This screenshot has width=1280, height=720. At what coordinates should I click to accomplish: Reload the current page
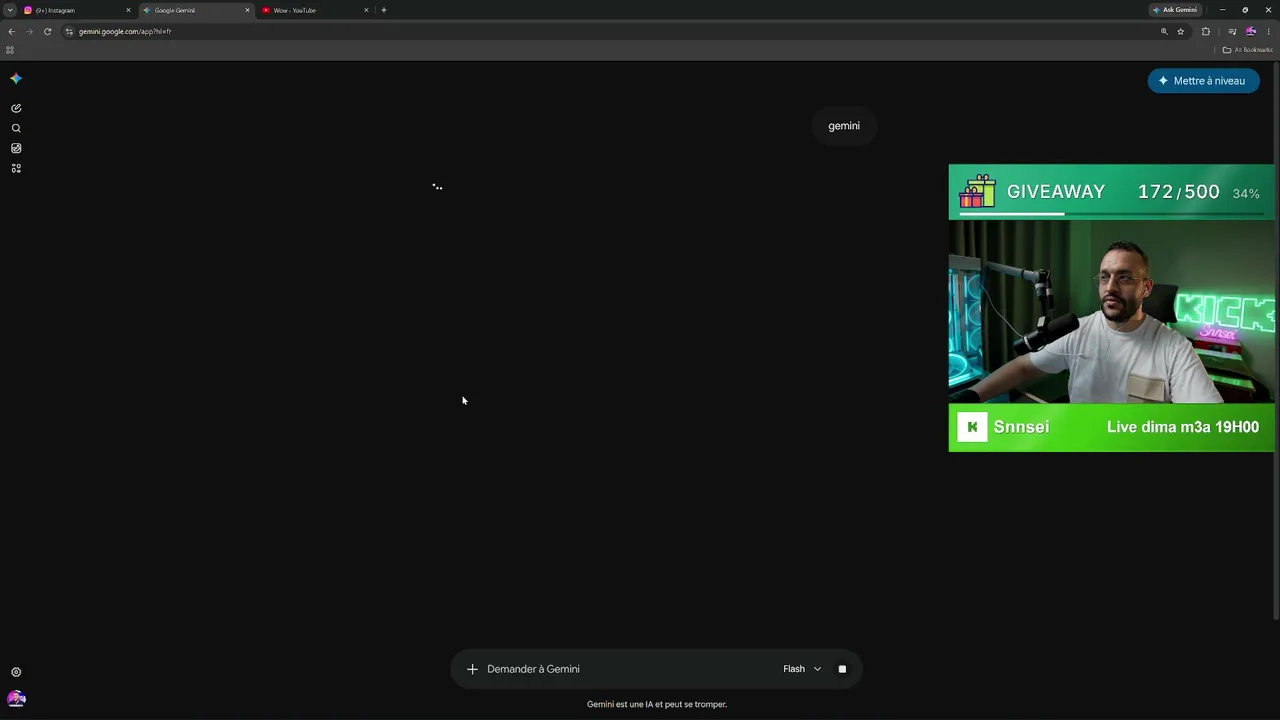tap(47, 31)
